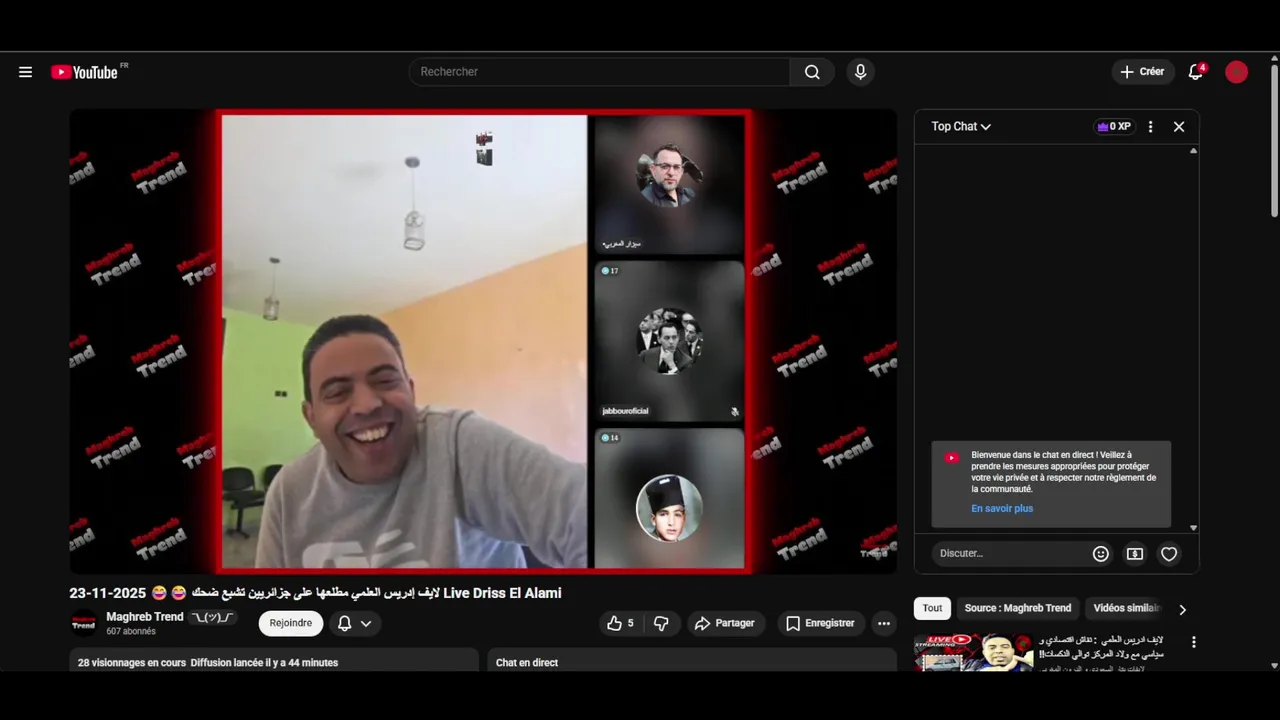The image size is (1280, 720).
Task: Close the live chat panel
Action: point(1179,127)
